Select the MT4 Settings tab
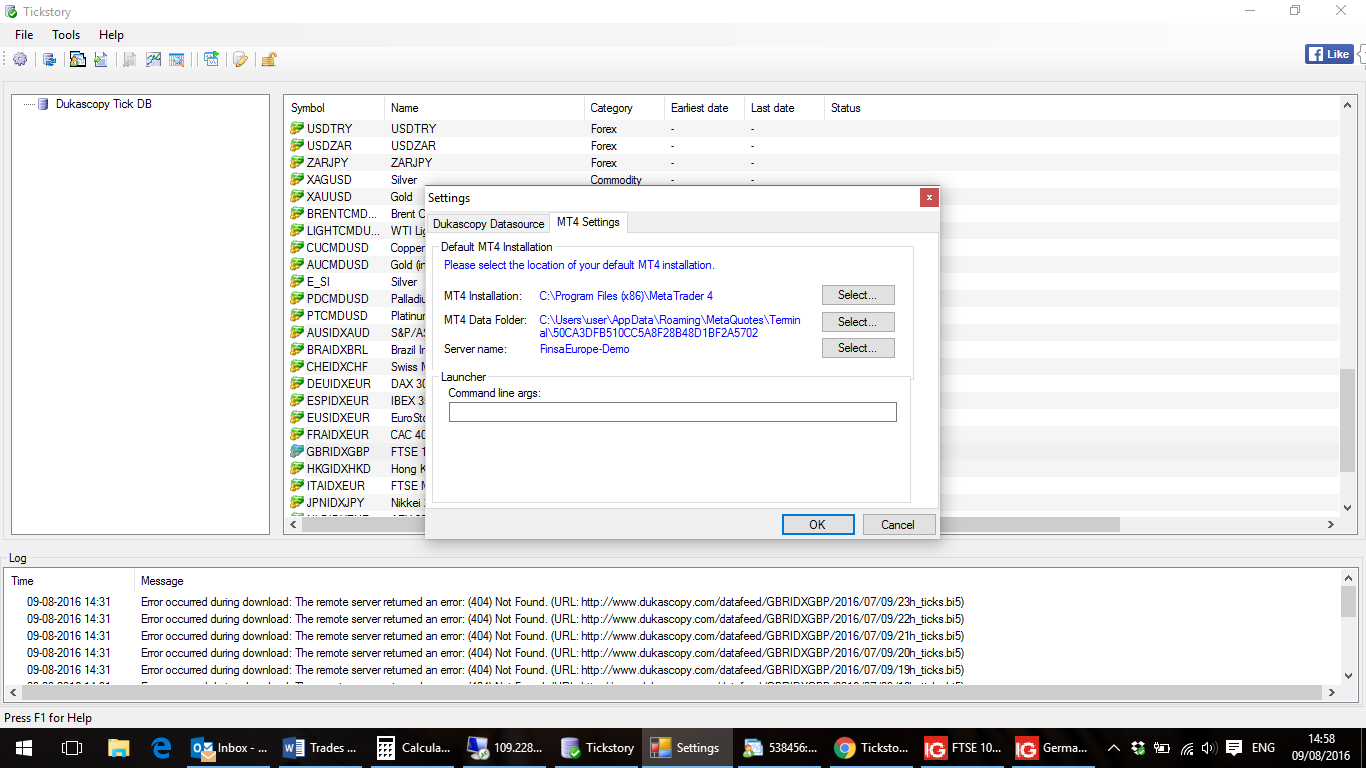 click(588, 222)
